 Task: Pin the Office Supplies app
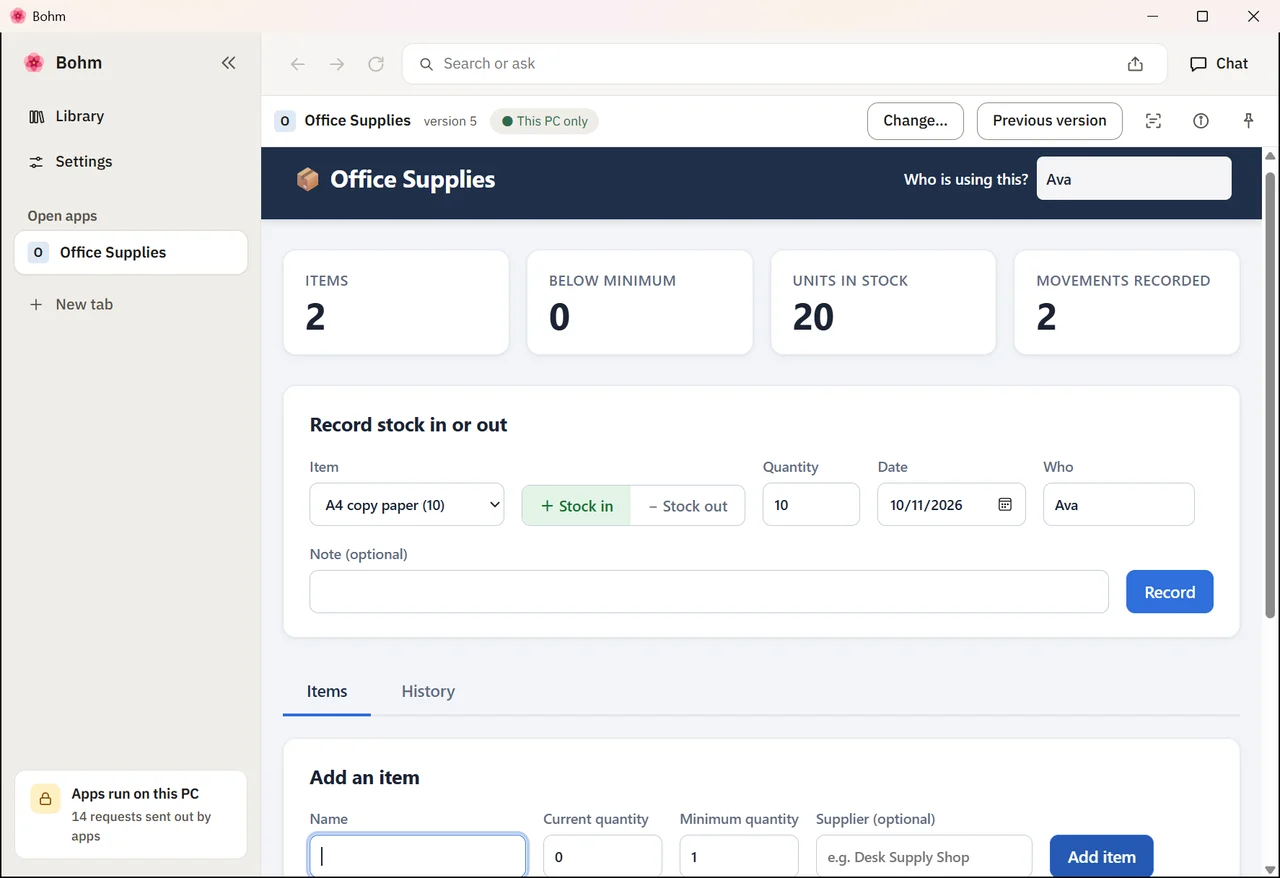click(x=1248, y=121)
